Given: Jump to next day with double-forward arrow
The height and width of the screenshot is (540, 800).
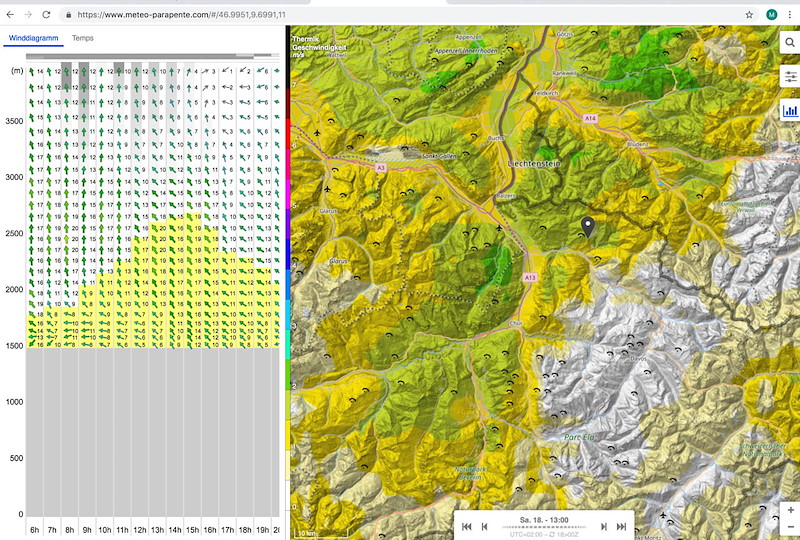Looking at the screenshot, I should pyautogui.click(x=621, y=527).
